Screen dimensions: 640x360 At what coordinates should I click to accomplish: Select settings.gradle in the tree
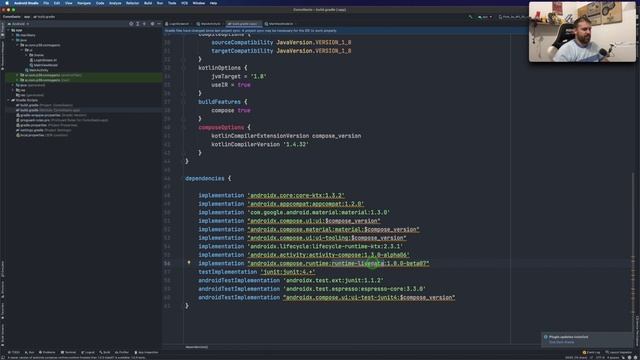(x=43, y=130)
